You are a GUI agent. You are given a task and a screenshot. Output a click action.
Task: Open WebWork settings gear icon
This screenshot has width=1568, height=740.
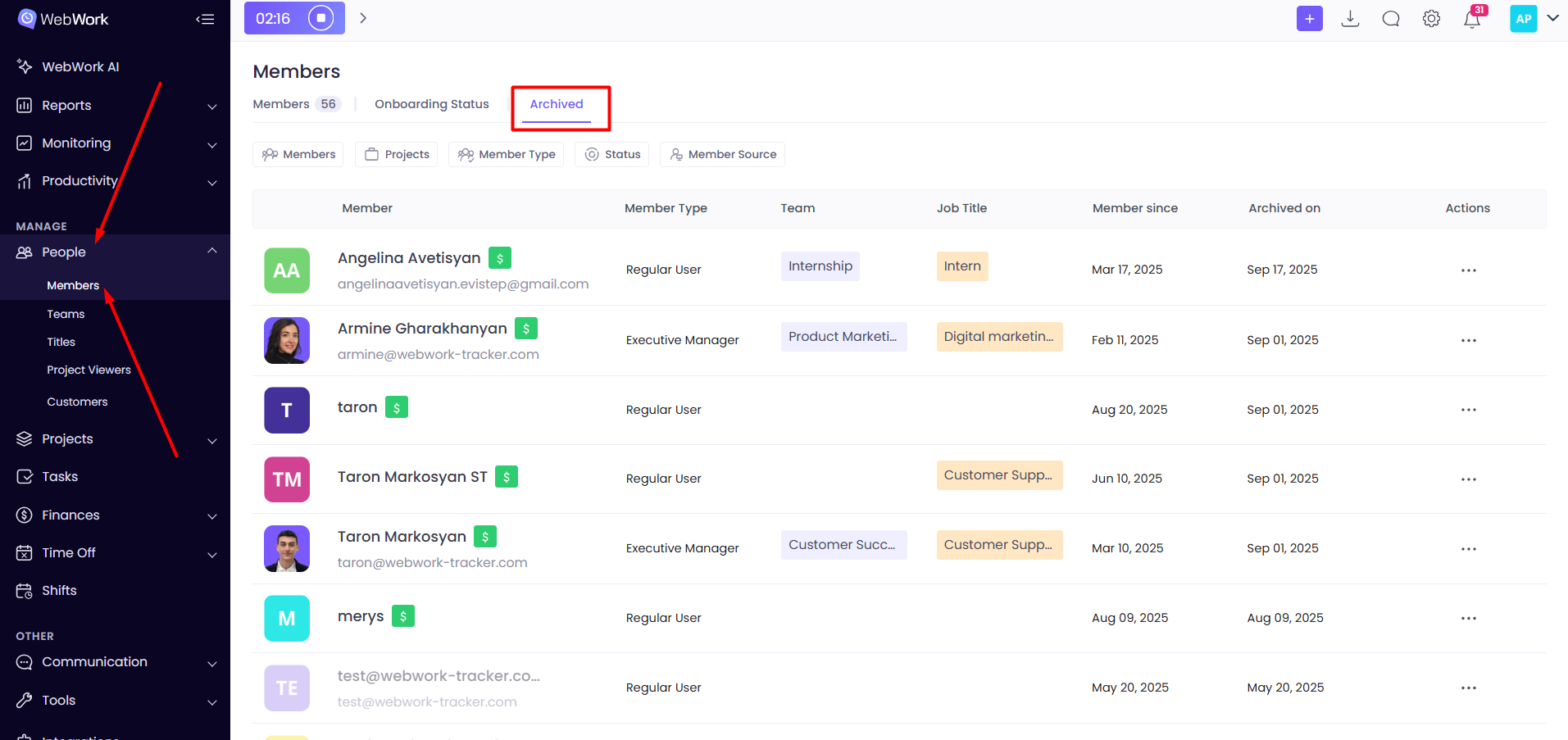pyautogui.click(x=1432, y=18)
